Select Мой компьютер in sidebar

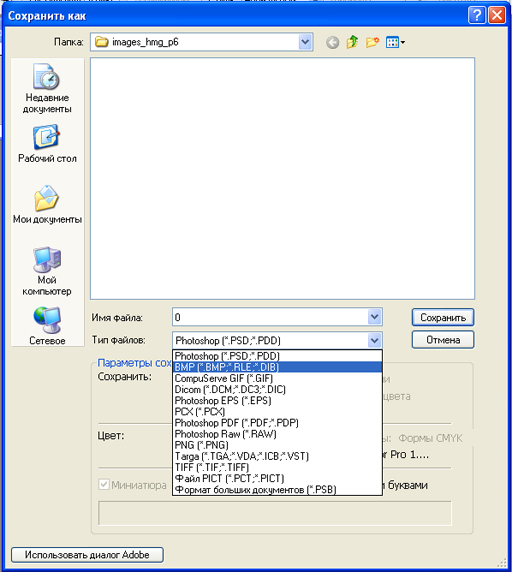[x=47, y=271]
